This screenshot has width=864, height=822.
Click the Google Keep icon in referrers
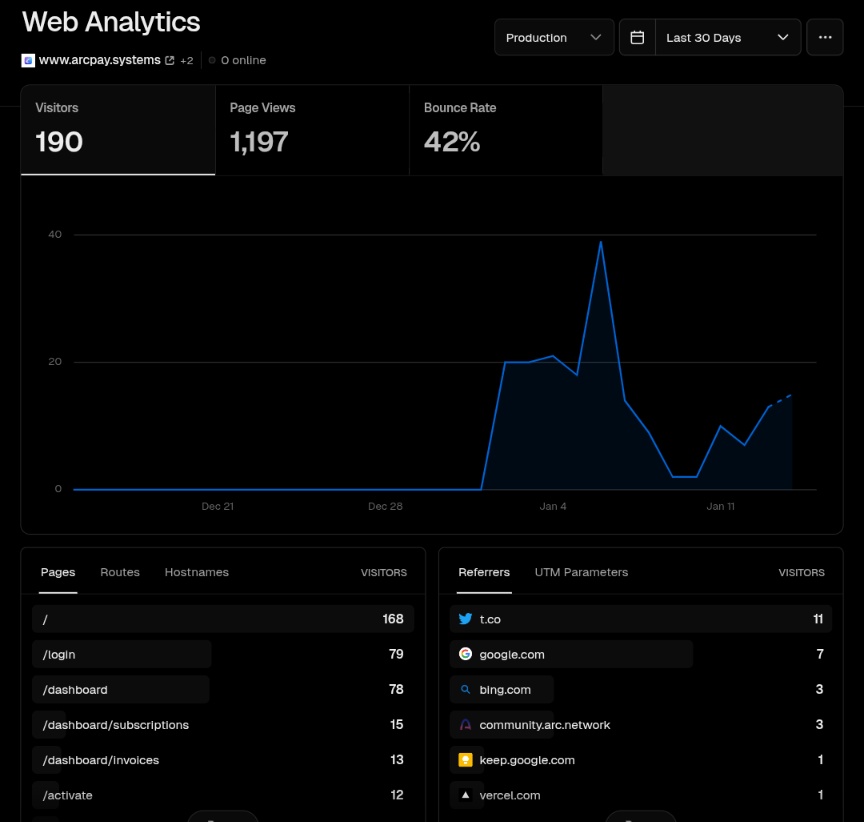click(465, 760)
